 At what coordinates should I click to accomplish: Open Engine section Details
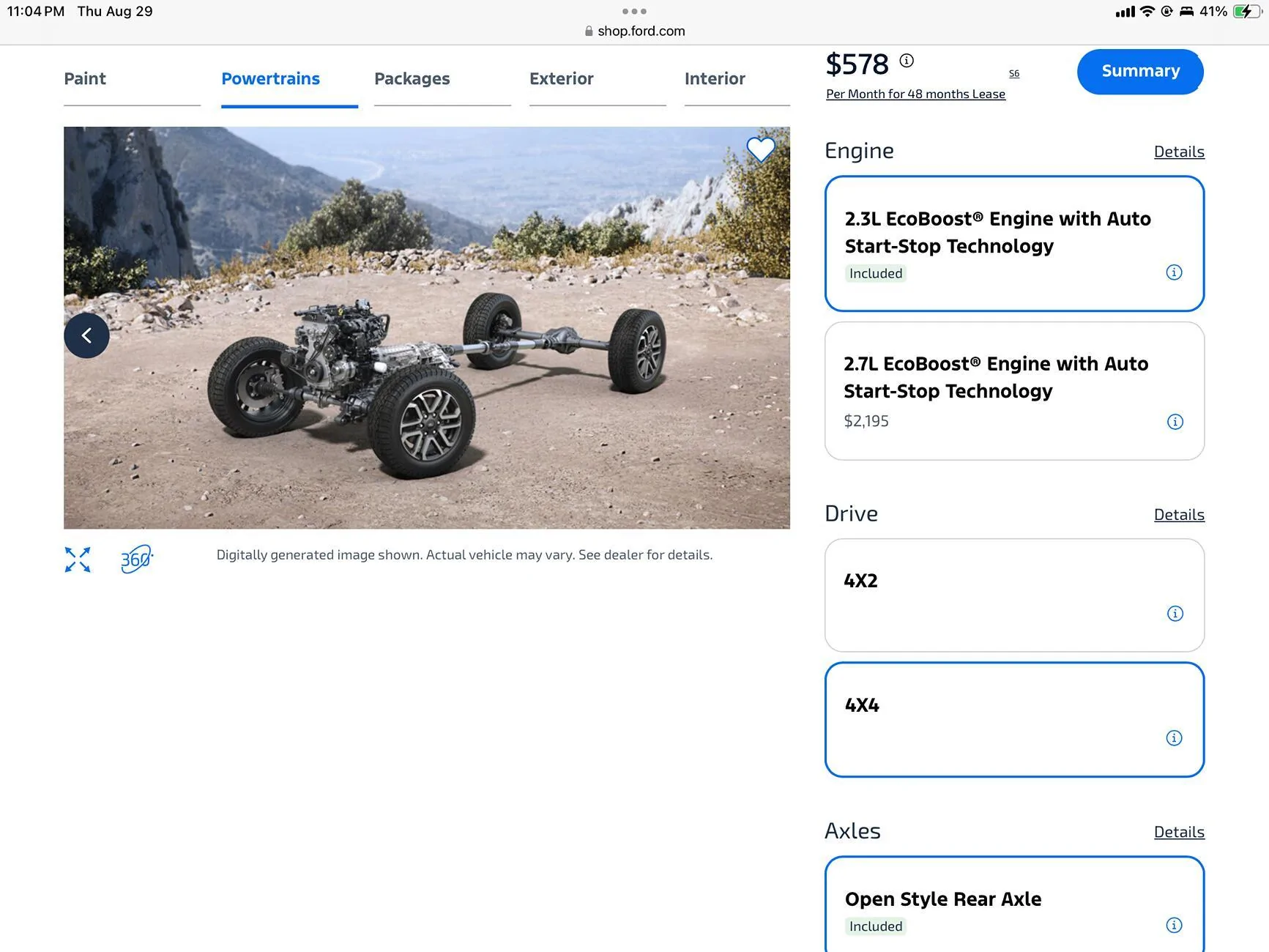click(x=1178, y=152)
